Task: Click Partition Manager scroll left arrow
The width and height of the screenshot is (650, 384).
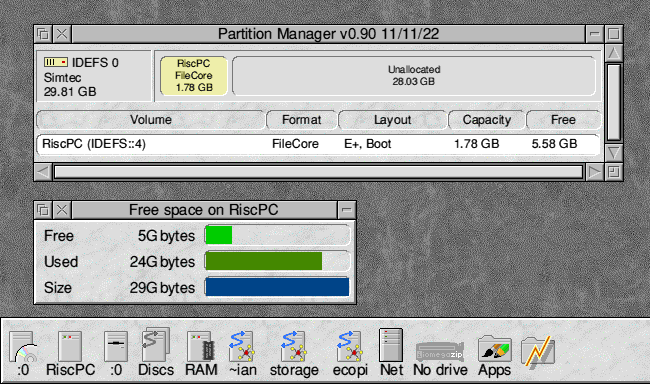Action: coord(43,172)
